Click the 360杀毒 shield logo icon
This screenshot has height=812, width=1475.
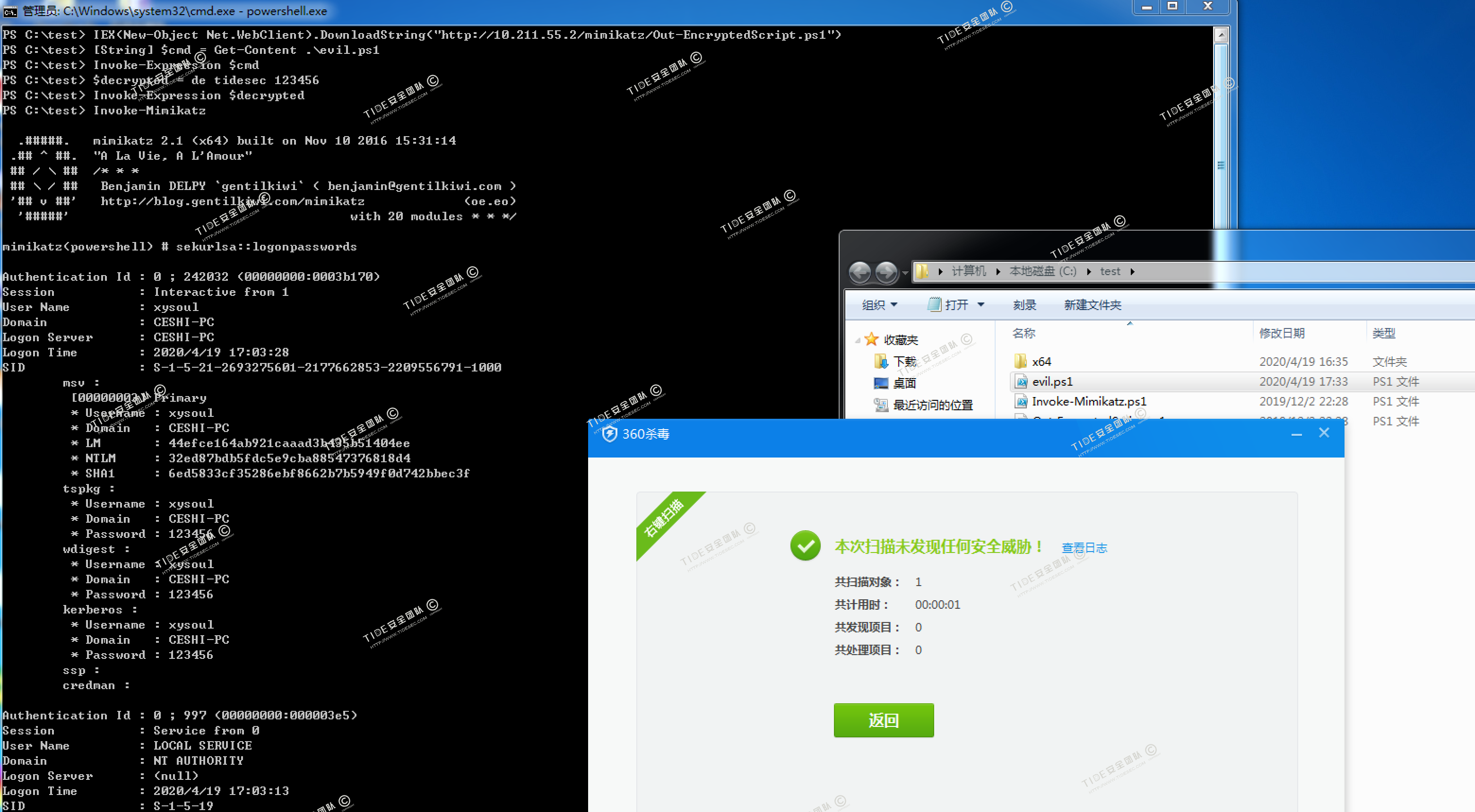[x=609, y=434]
